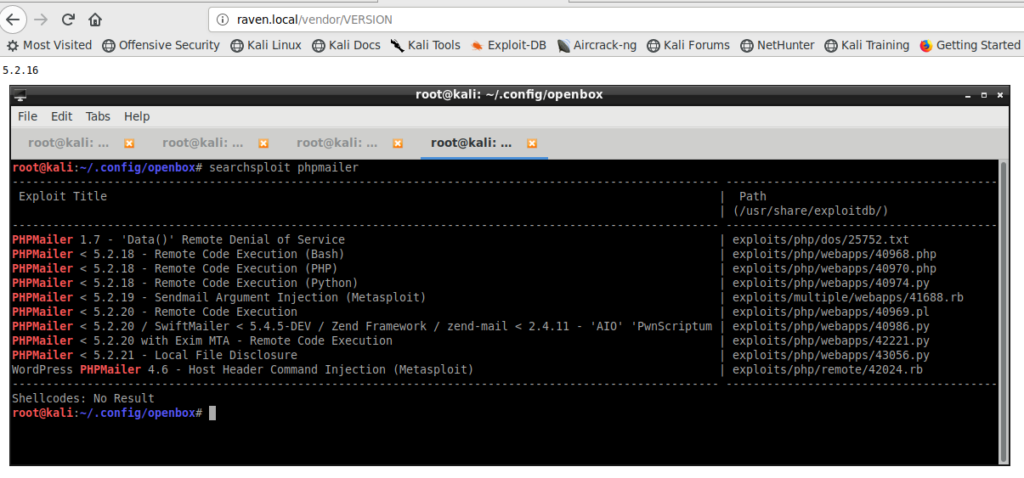Screen dimensions: 1024x478
Task: Open the Kali Forums bookmark
Action: tap(688, 45)
